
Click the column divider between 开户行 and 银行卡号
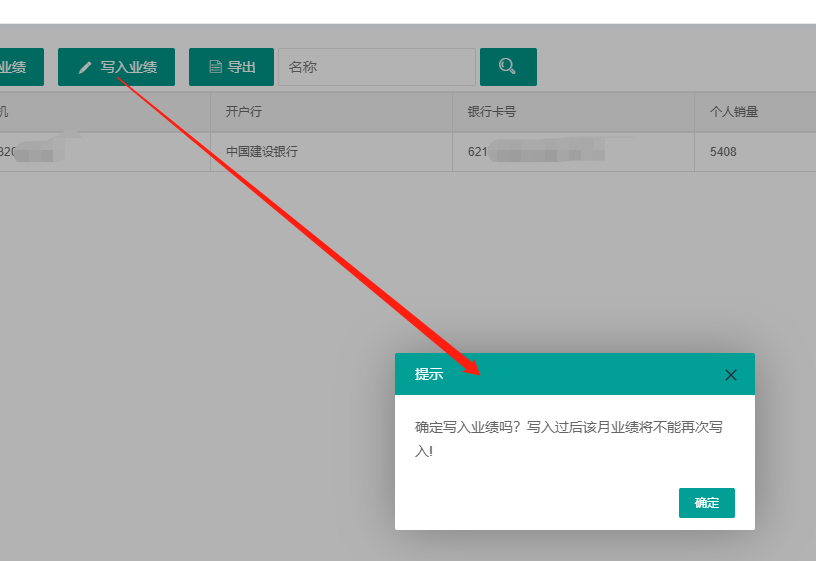coord(452,112)
